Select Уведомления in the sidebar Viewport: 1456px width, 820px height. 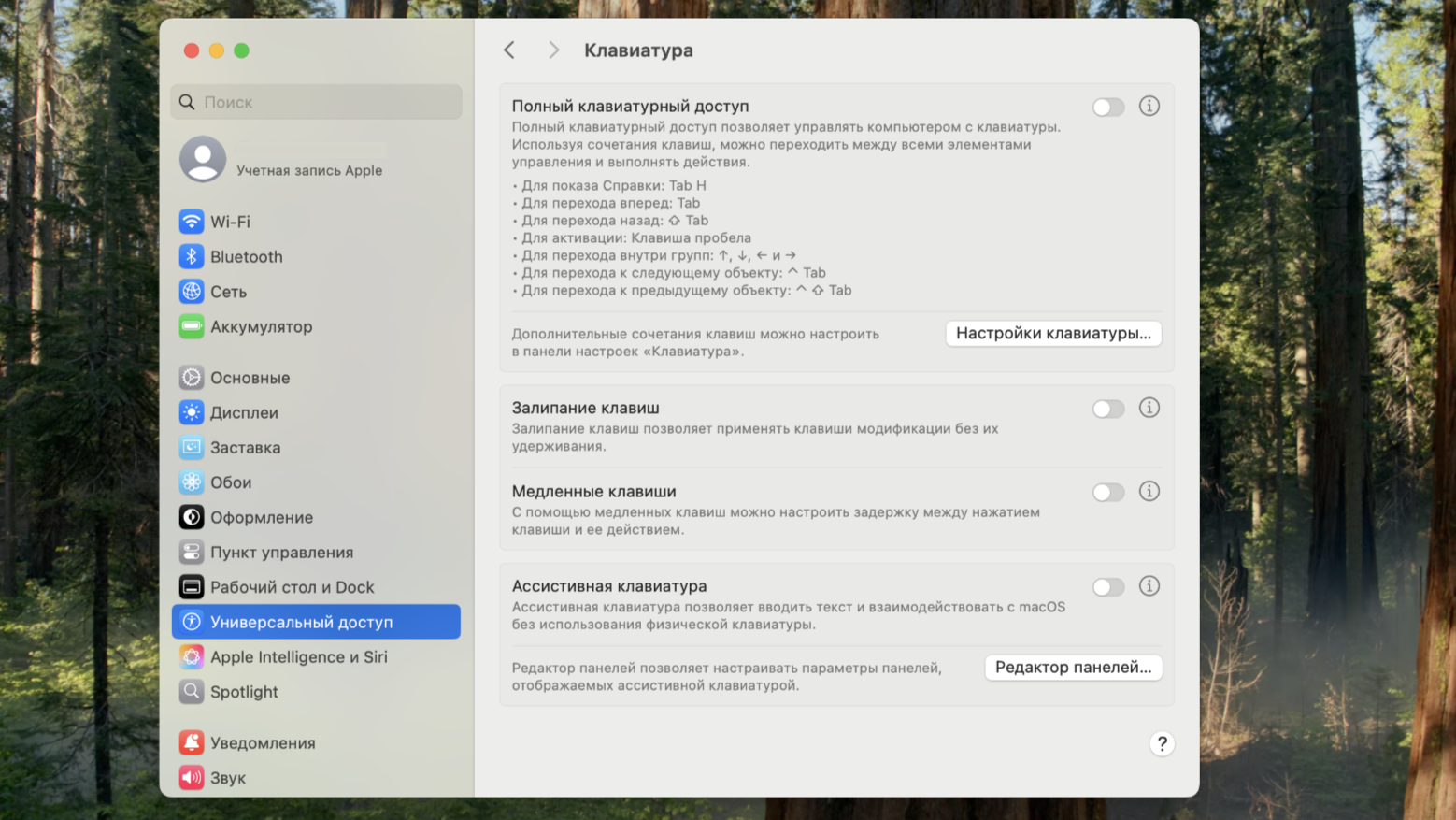[263, 743]
